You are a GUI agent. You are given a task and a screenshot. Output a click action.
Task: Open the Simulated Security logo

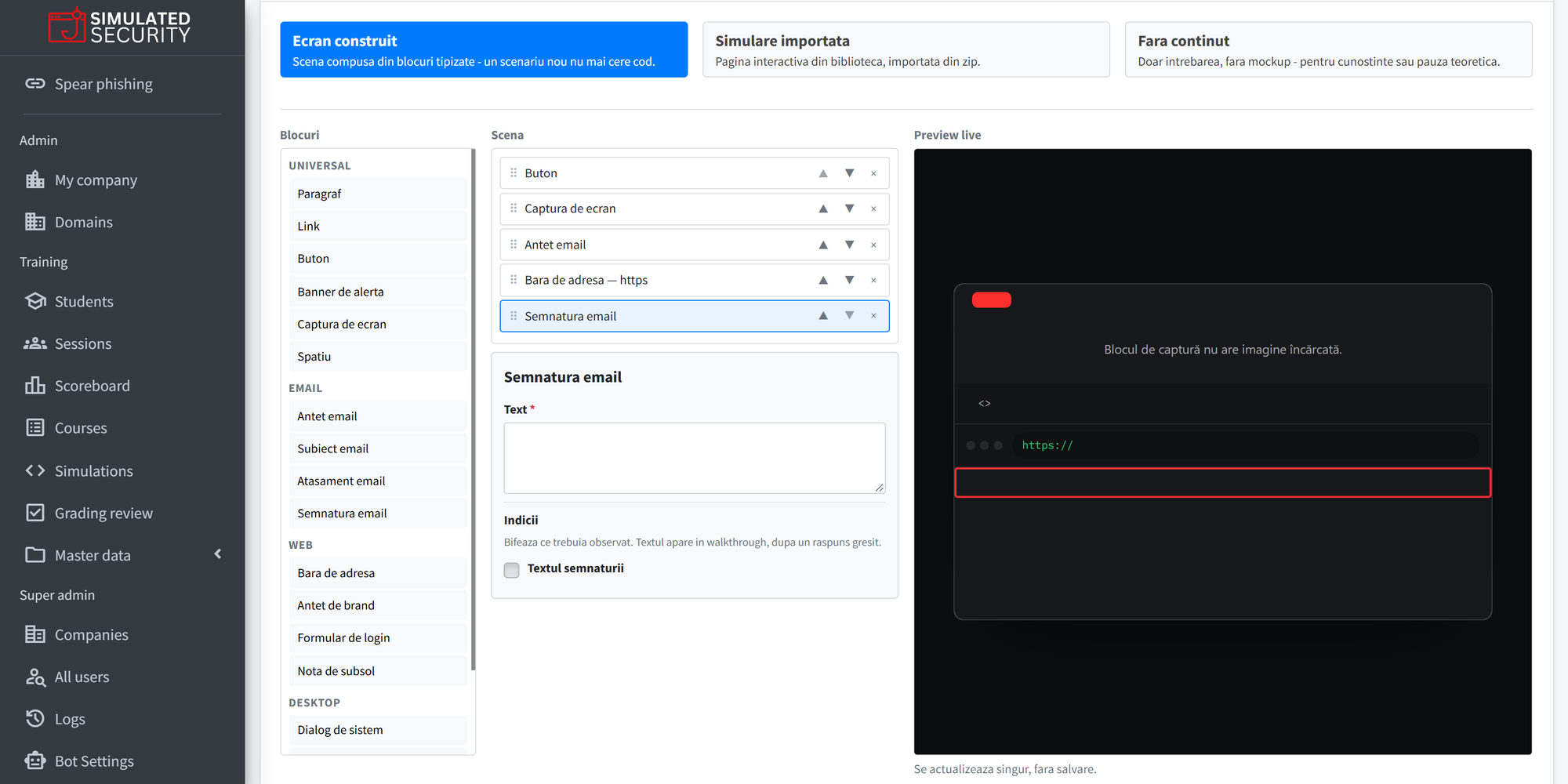pyautogui.click(x=119, y=26)
